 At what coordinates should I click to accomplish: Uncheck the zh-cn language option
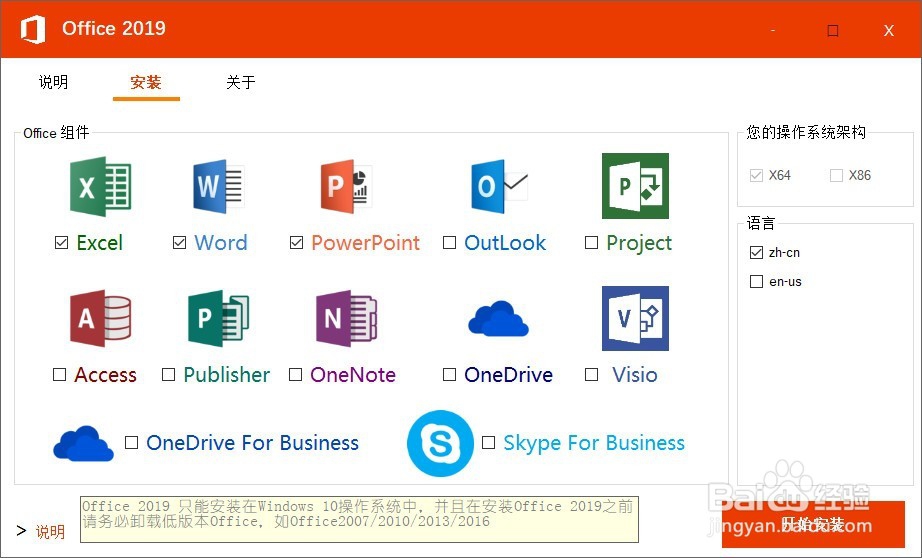pyautogui.click(x=756, y=252)
